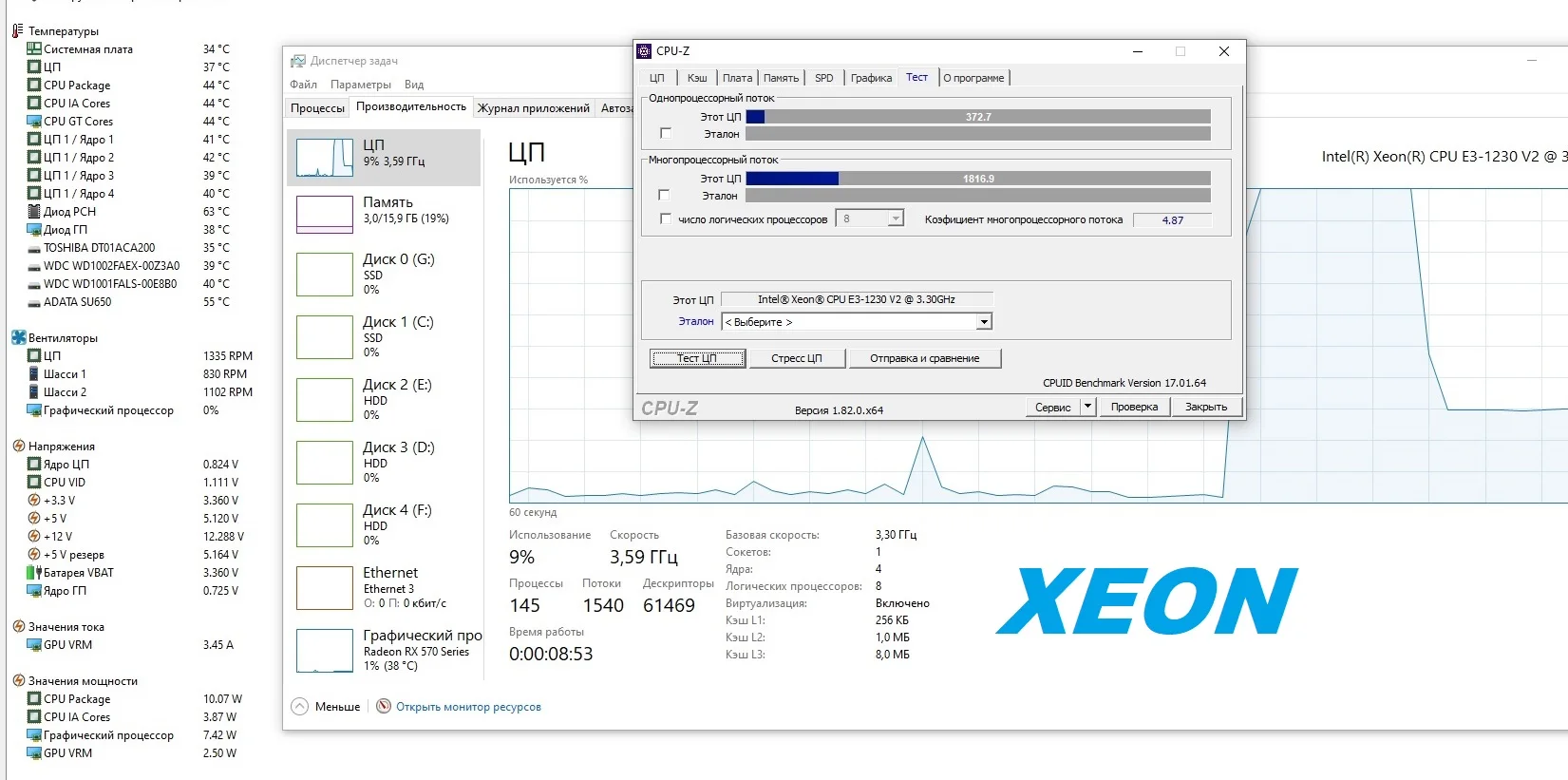Click the icon beside ЦП 1 / Ядро 4

(x=34, y=193)
